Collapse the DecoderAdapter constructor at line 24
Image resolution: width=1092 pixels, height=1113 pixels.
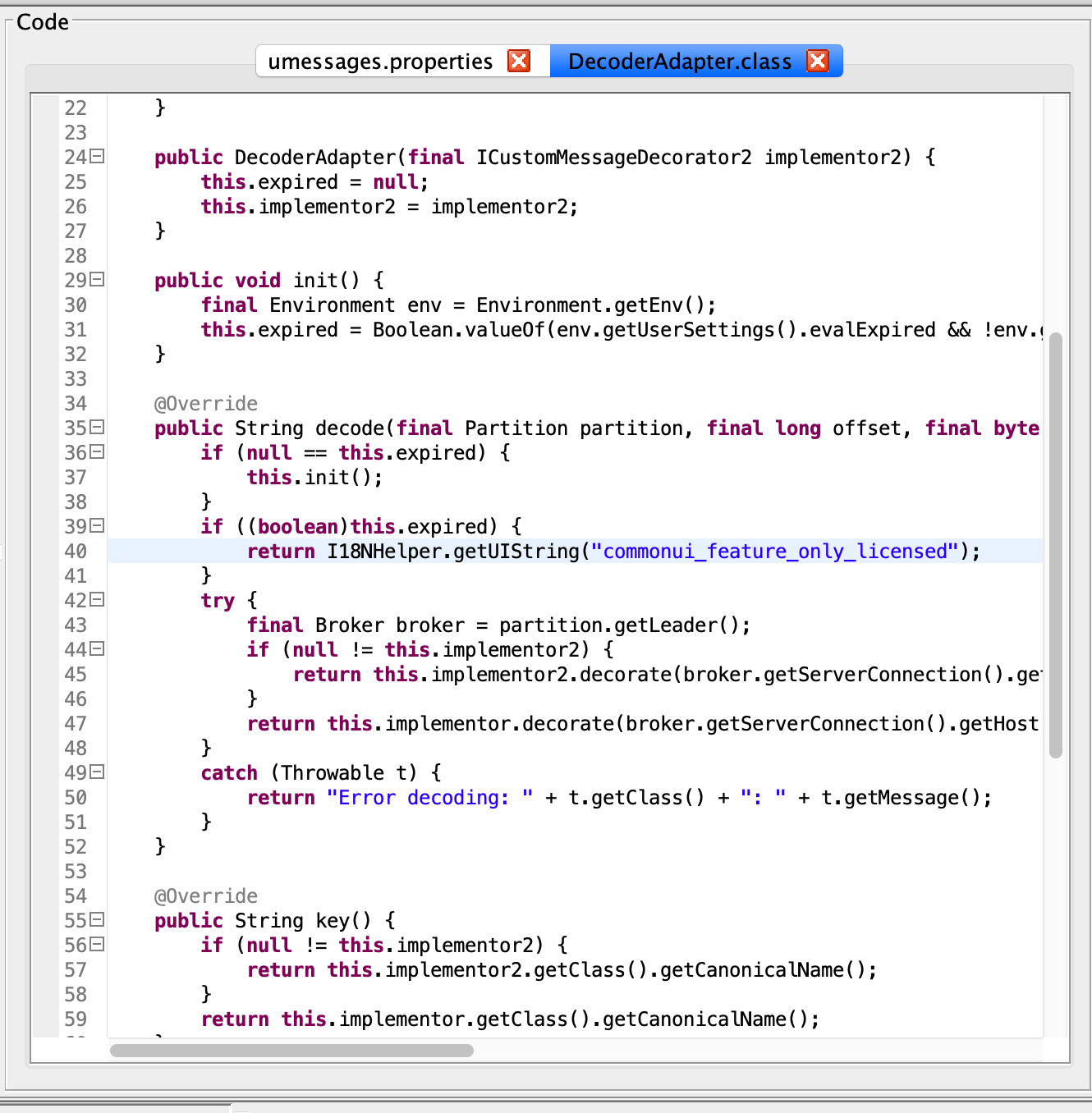click(x=98, y=157)
